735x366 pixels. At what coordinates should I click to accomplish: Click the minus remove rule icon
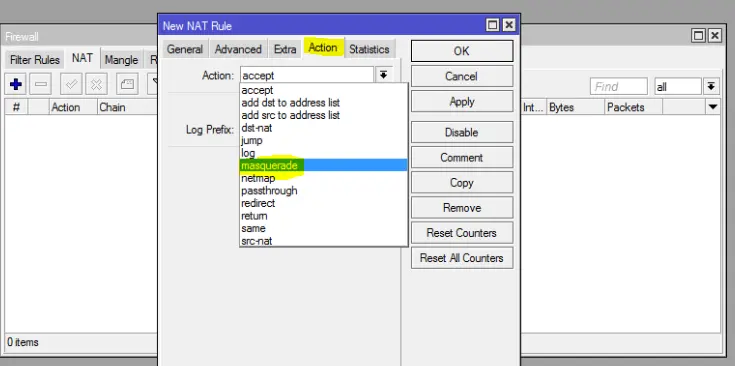click(41, 84)
